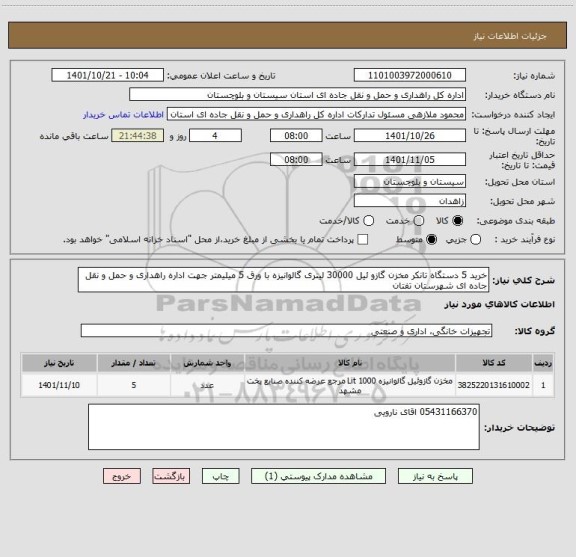Click the تعداد / مقدار column header
This screenshot has height=557, width=576.
(134, 363)
